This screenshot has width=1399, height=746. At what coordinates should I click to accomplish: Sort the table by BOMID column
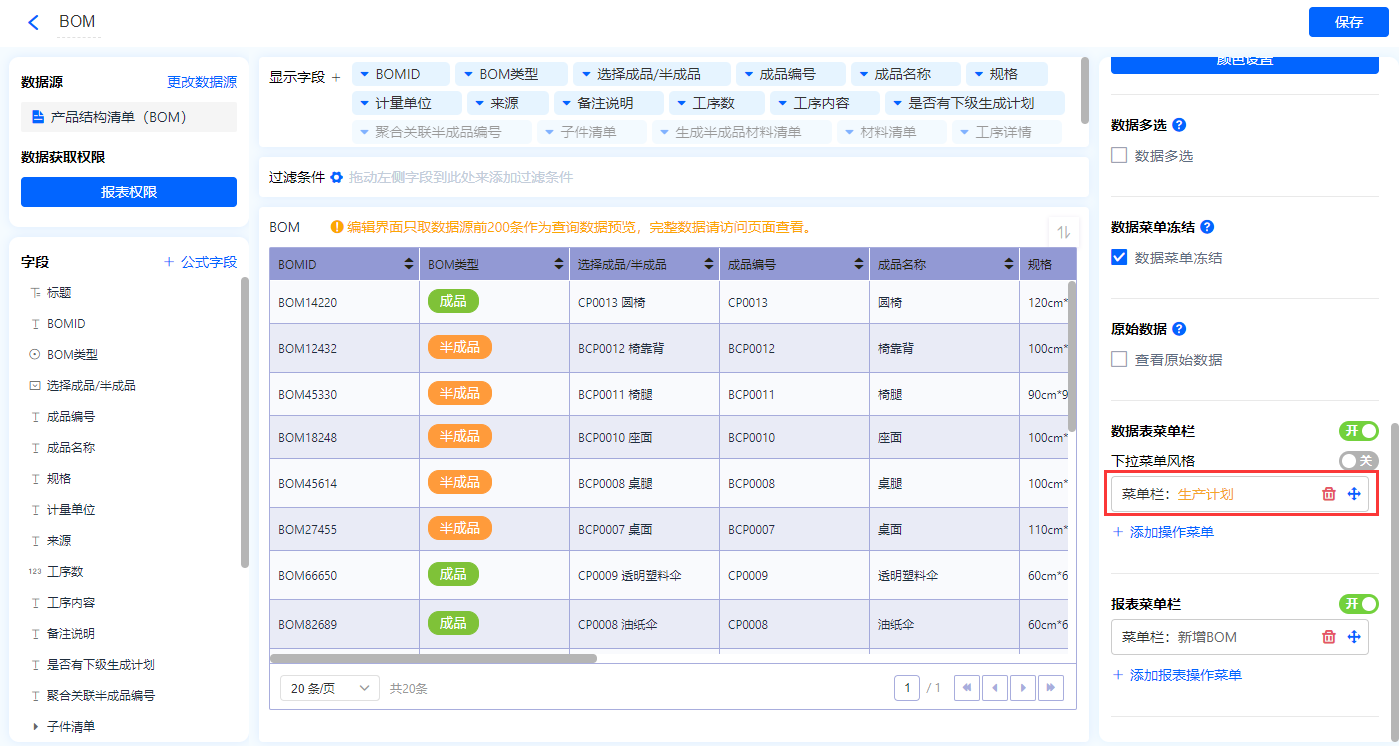[408, 265]
